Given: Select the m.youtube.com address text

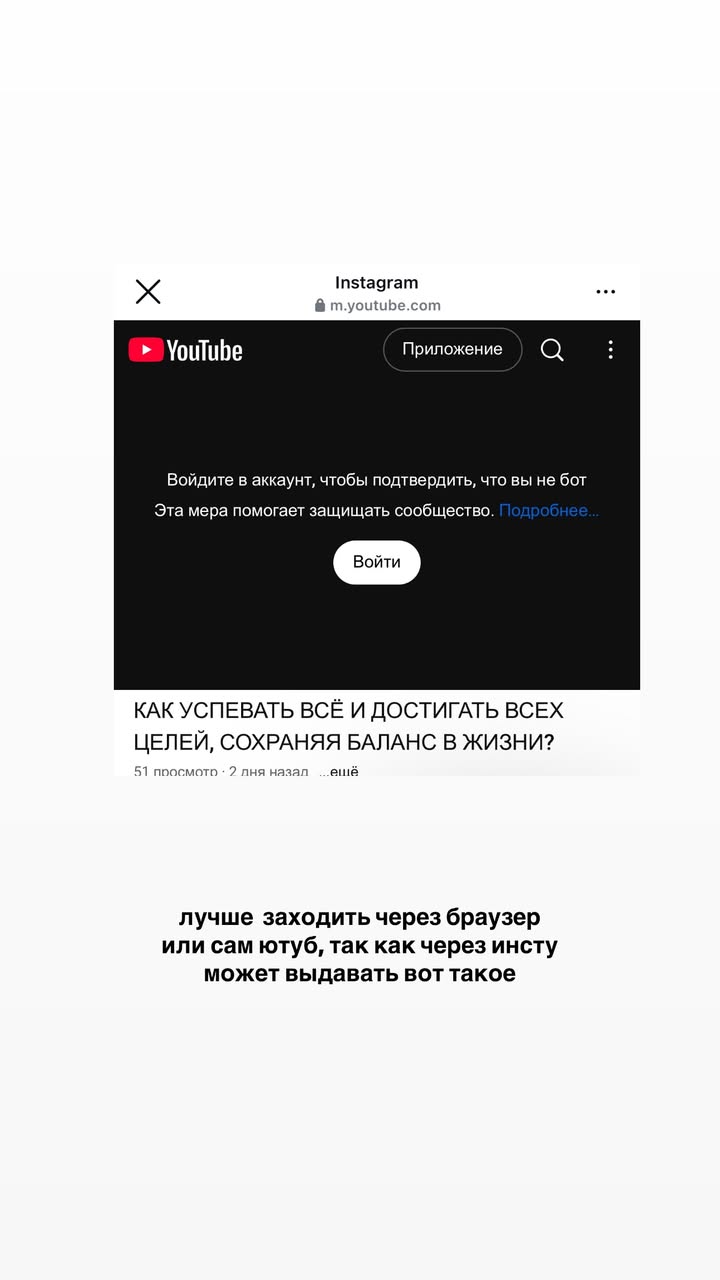Looking at the screenshot, I should pyautogui.click(x=385, y=306).
